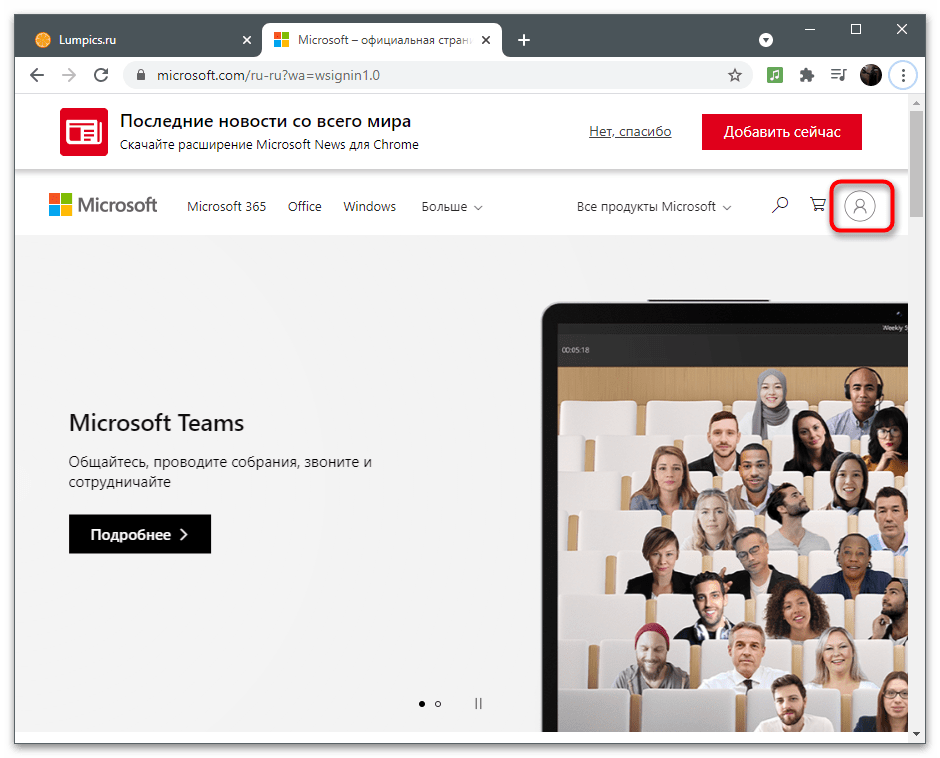Click the vertical scrollbar thumb
This screenshot has width=940, height=758.
point(916,163)
